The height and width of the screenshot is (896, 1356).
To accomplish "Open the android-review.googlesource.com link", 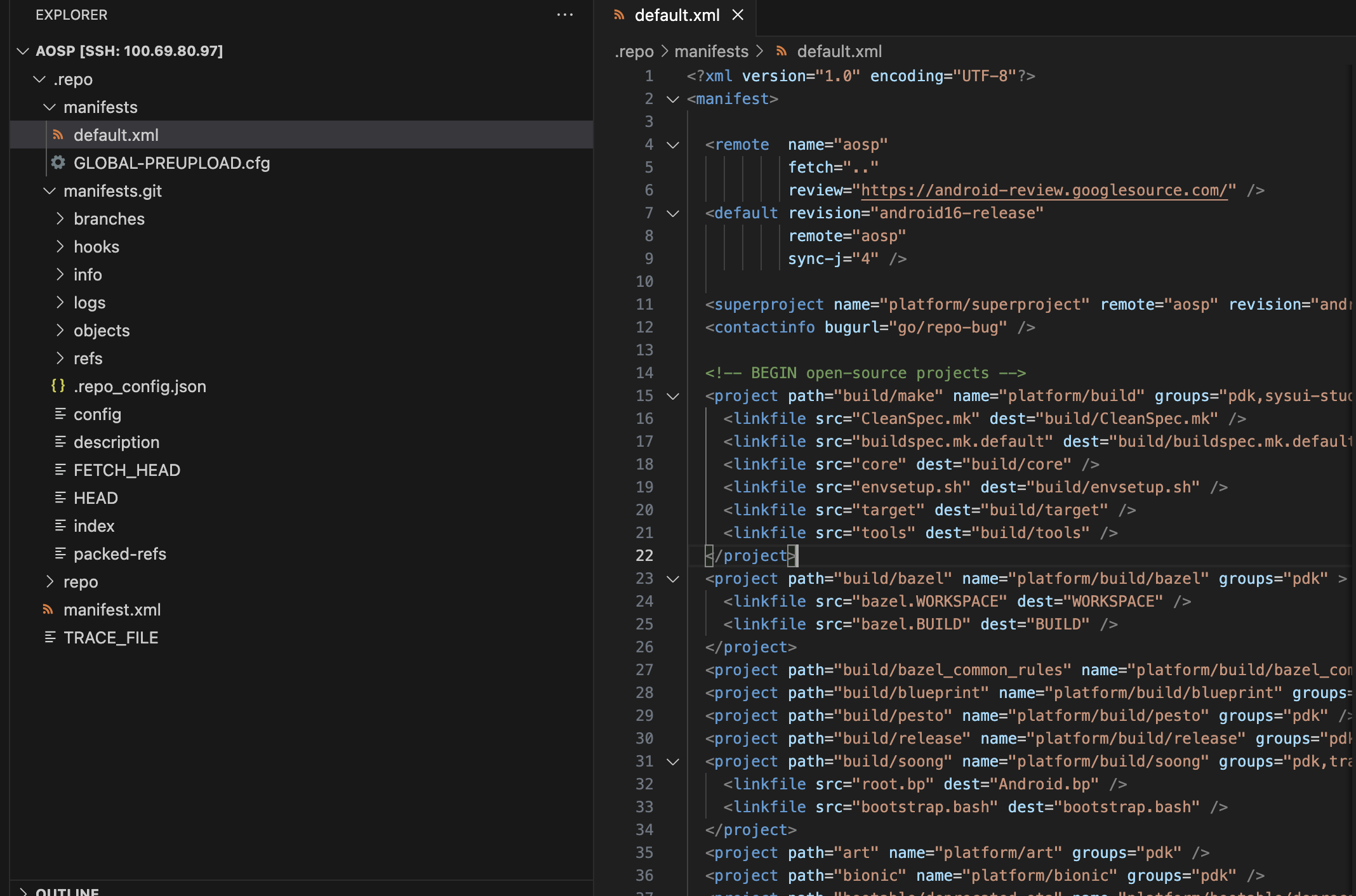I will click(1044, 190).
